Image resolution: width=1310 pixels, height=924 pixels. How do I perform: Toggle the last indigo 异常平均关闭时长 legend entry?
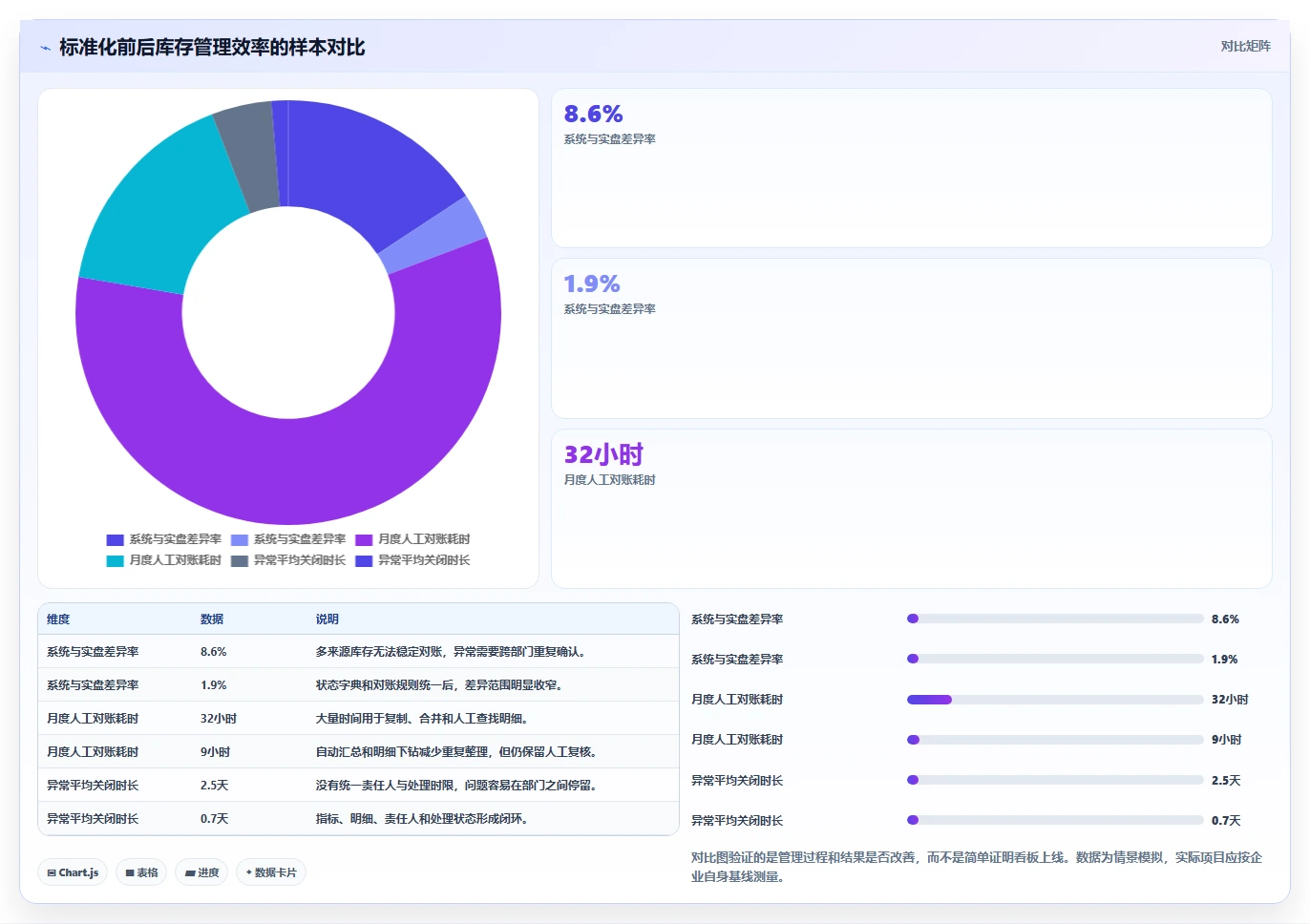pyautogui.click(x=412, y=560)
